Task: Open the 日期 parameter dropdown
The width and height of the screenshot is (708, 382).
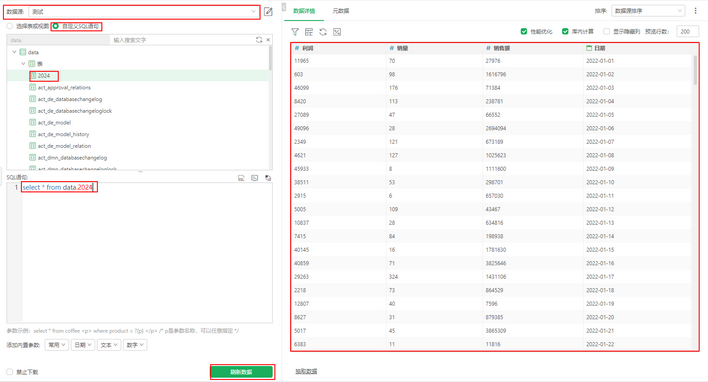Action: coord(83,345)
